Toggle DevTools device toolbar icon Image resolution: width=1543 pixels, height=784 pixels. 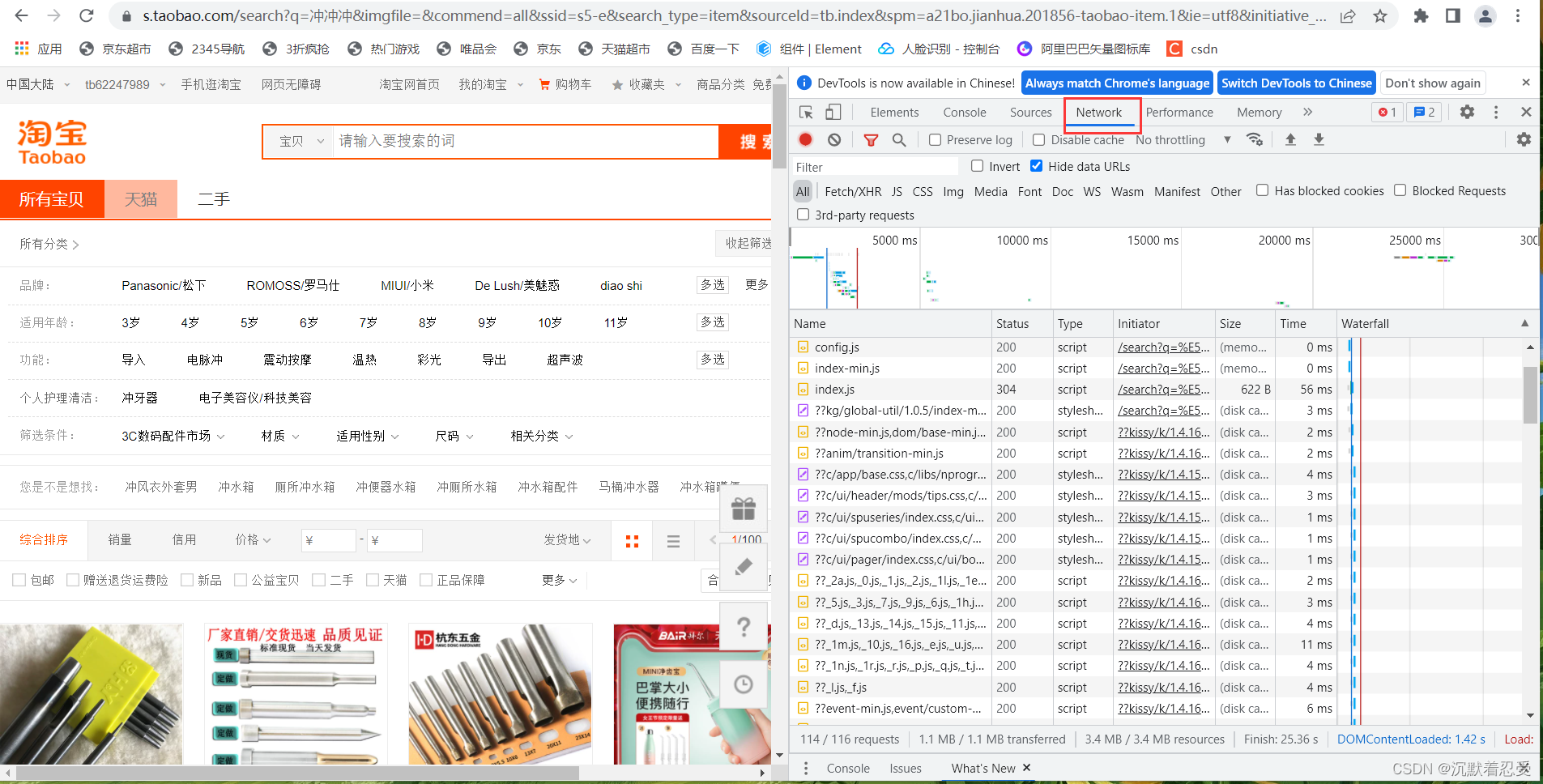pyautogui.click(x=833, y=113)
